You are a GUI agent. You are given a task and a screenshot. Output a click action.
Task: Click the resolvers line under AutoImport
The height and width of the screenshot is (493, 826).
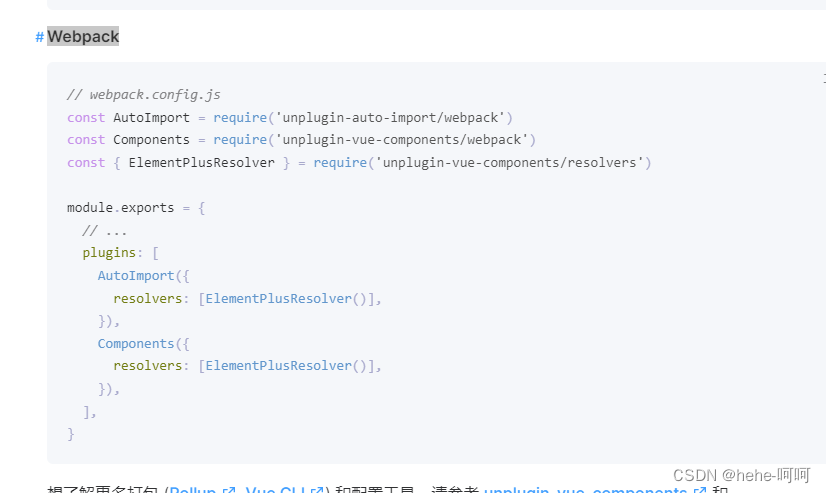tap(247, 299)
